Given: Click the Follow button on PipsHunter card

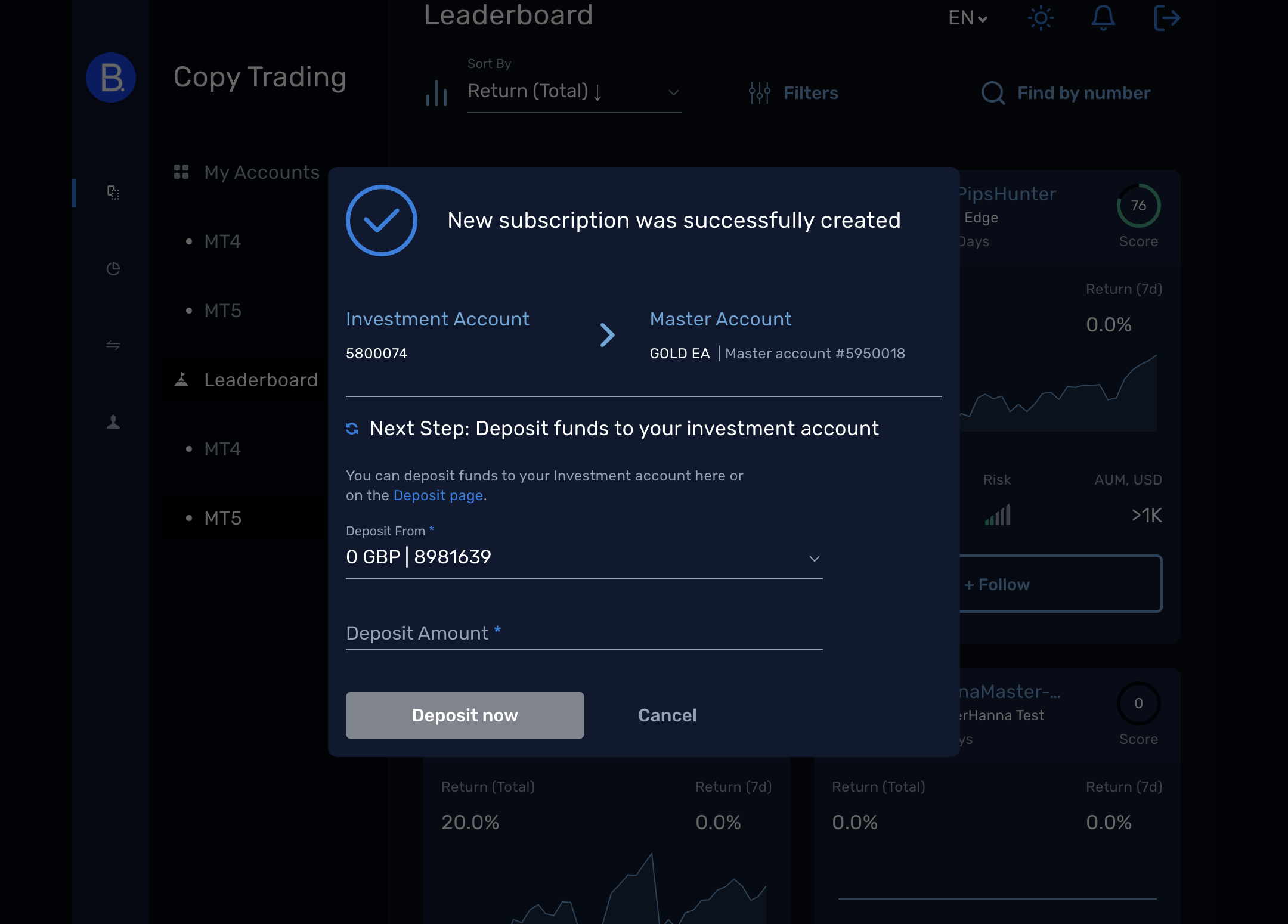Looking at the screenshot, I should (x=1060, y=584).
